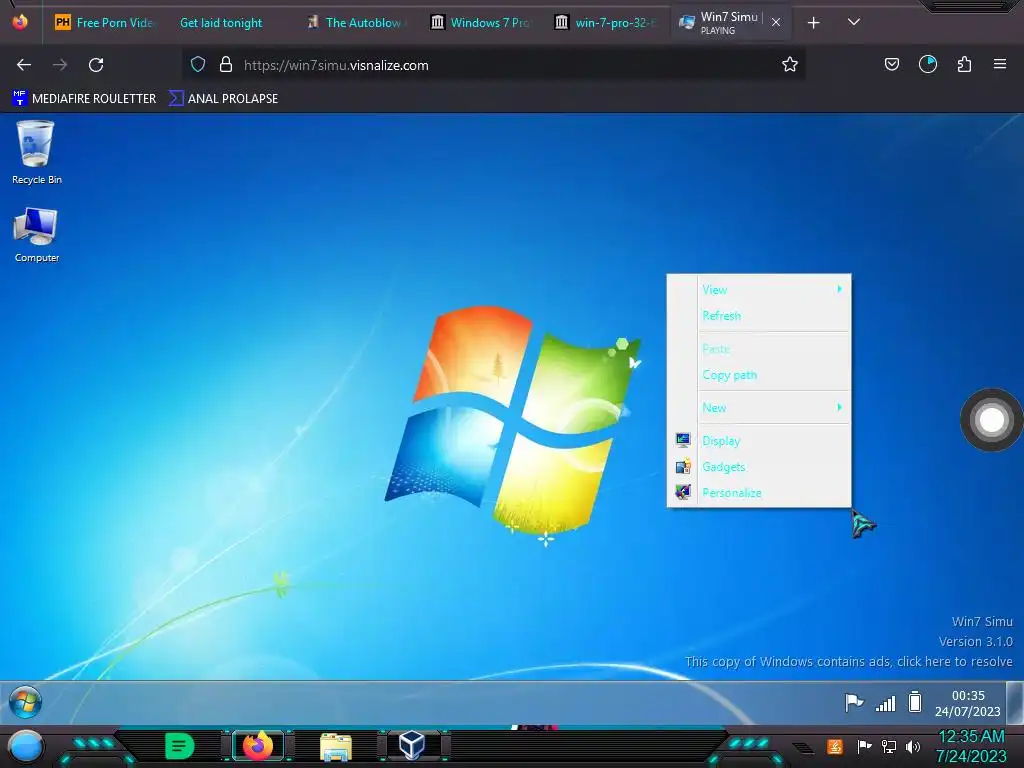Reload the current page
This screenshot has height=768, width=1024.
[96, 65]
